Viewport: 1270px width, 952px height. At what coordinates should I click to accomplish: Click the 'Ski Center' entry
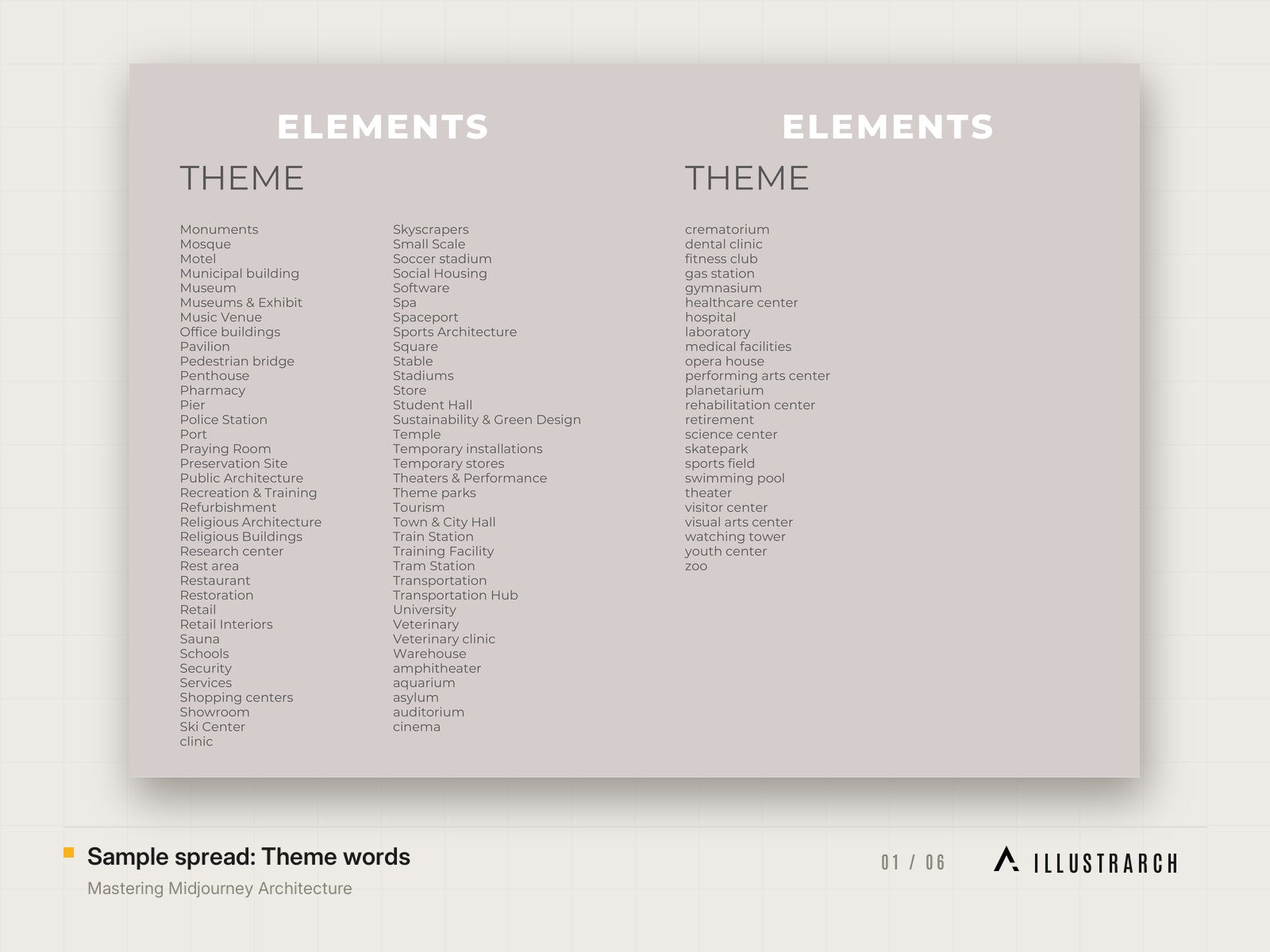(x=213, y=727)
